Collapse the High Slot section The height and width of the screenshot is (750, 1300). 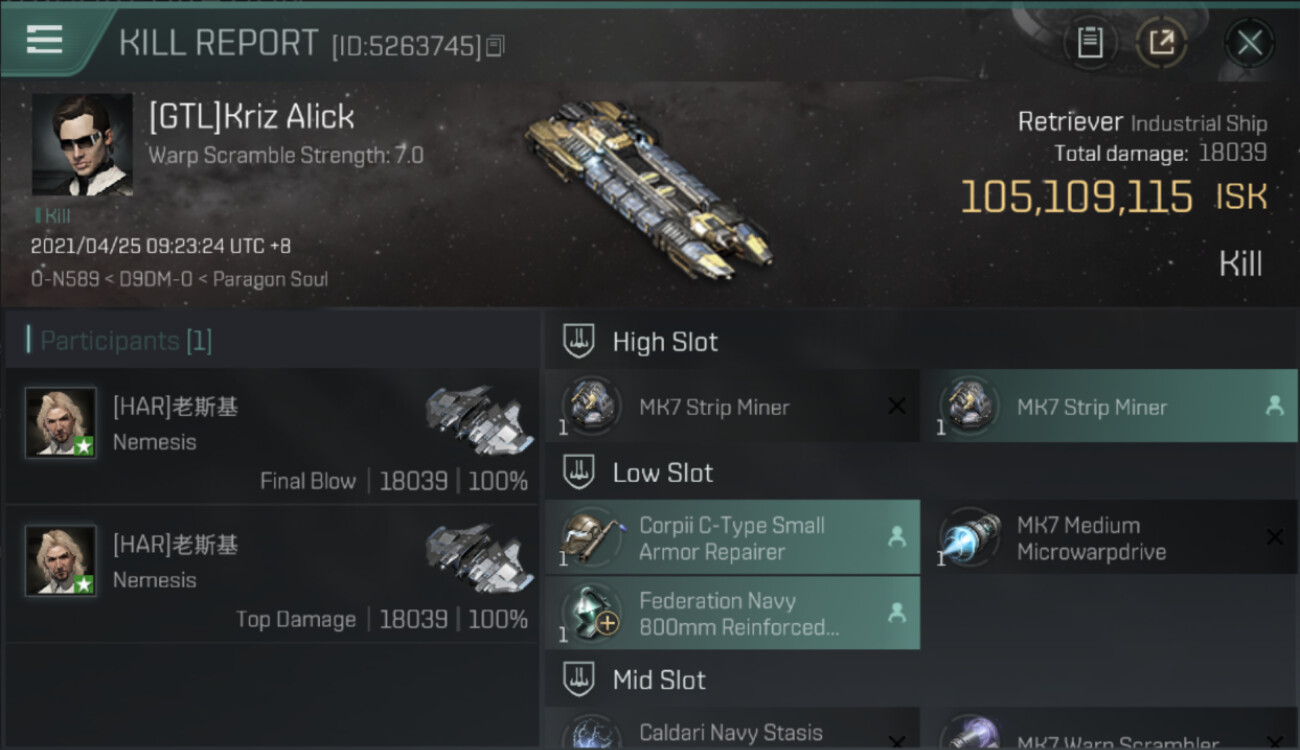[x=579, y=341]
